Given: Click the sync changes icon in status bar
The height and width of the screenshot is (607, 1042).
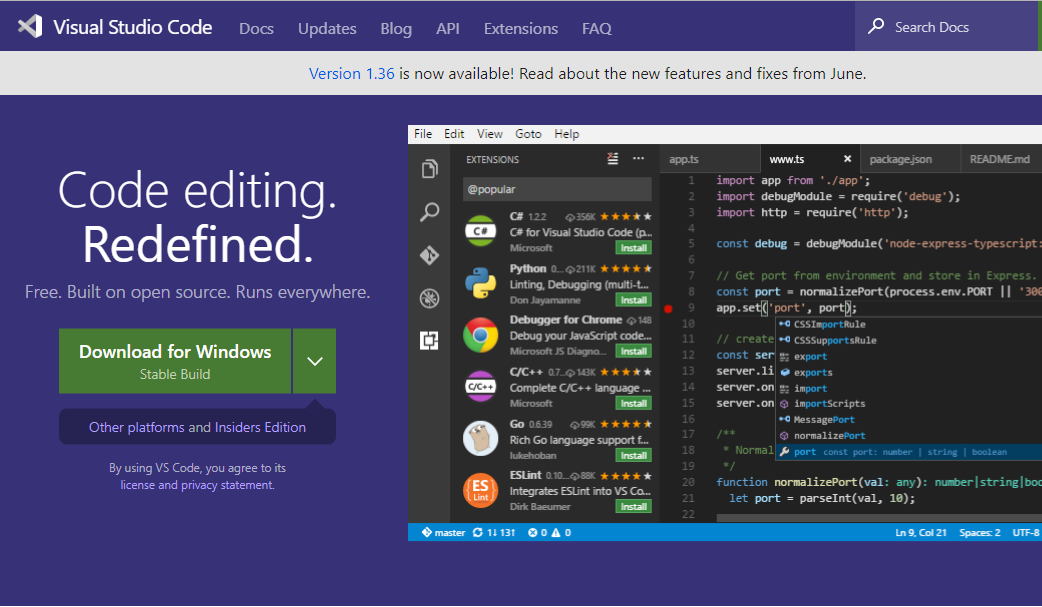Looking at the screenshot, I should point(477,533).
